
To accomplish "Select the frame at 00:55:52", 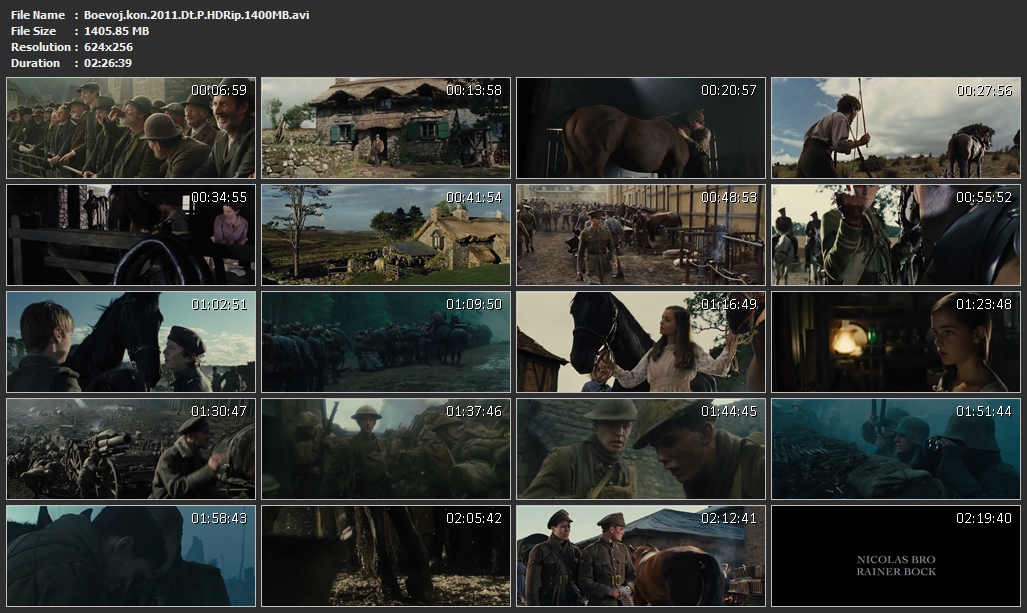I will pyautogui.click(x=896, y=235).
